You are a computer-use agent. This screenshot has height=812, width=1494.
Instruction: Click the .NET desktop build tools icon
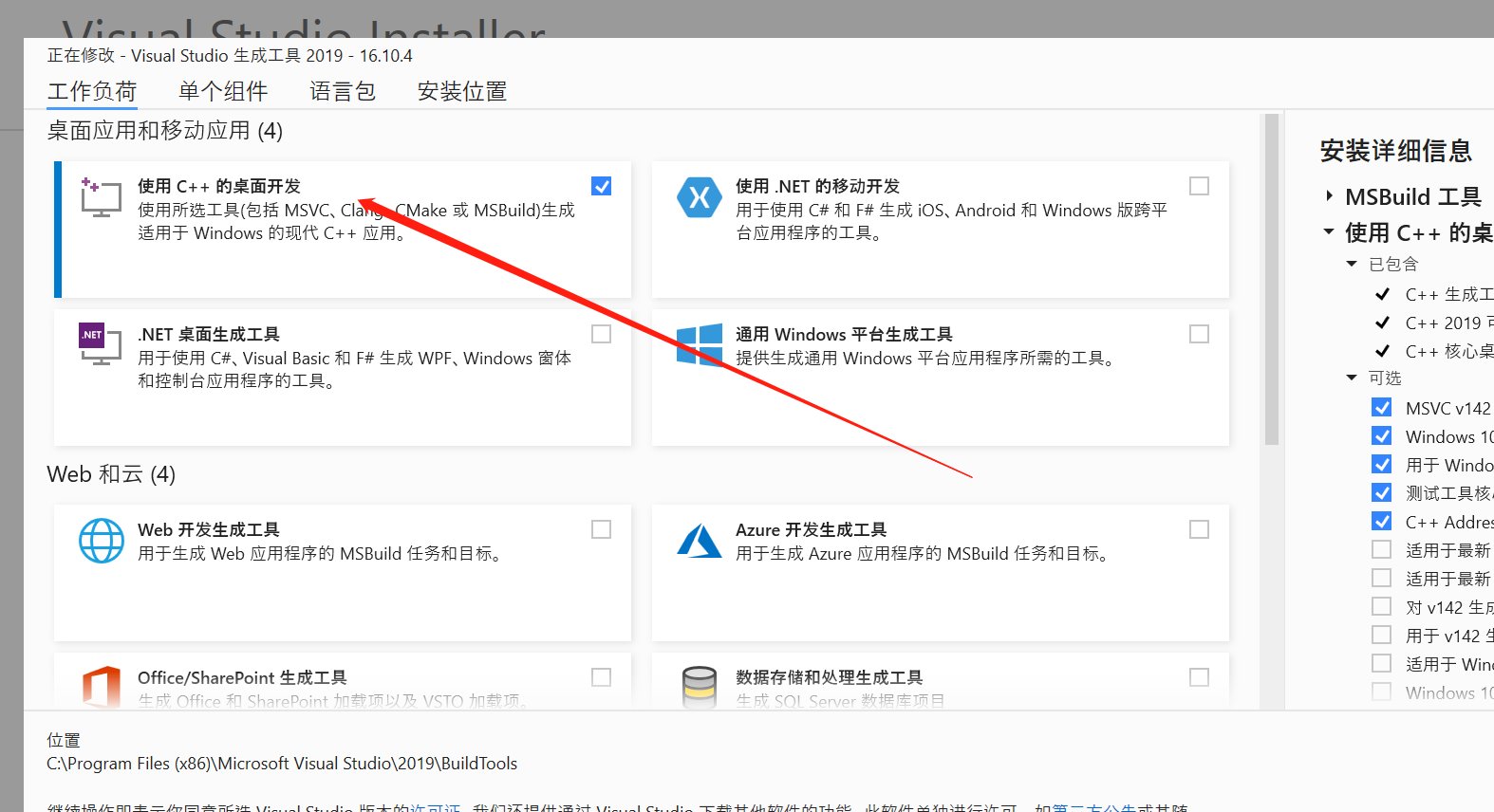click(101, 343)
